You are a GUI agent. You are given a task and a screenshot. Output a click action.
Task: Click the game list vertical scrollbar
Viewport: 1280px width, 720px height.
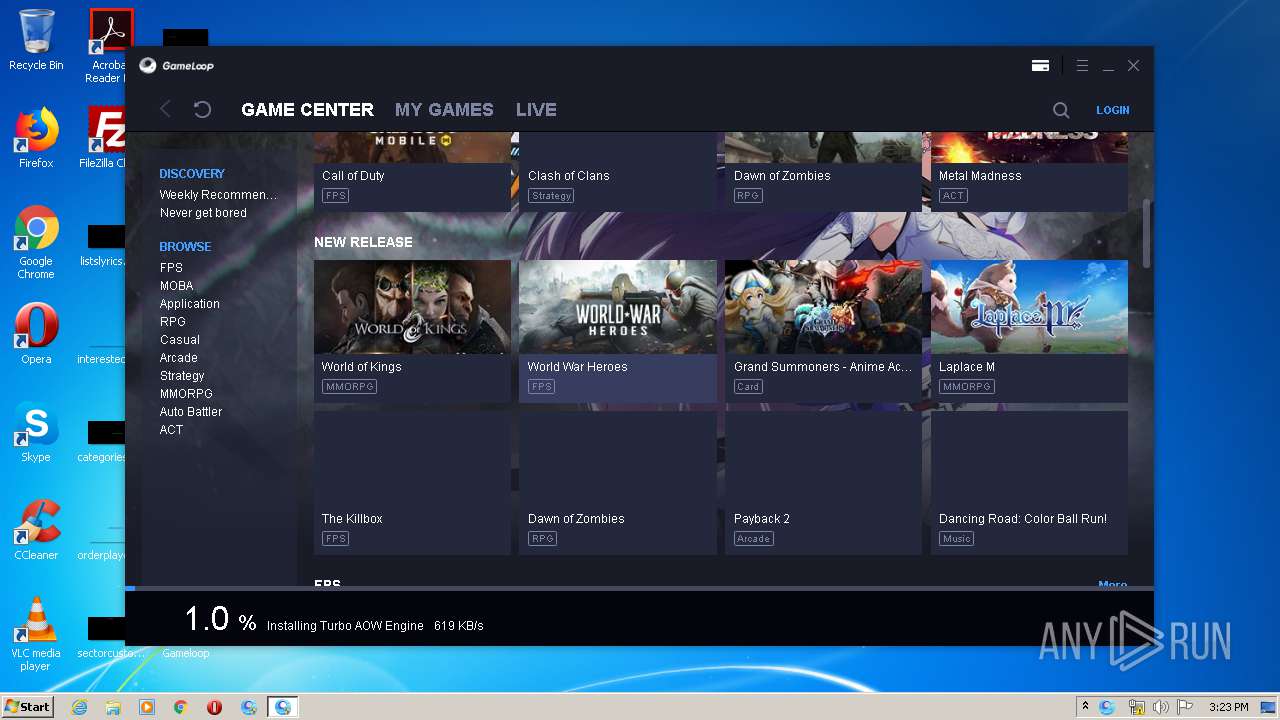tap(1147, 233)
